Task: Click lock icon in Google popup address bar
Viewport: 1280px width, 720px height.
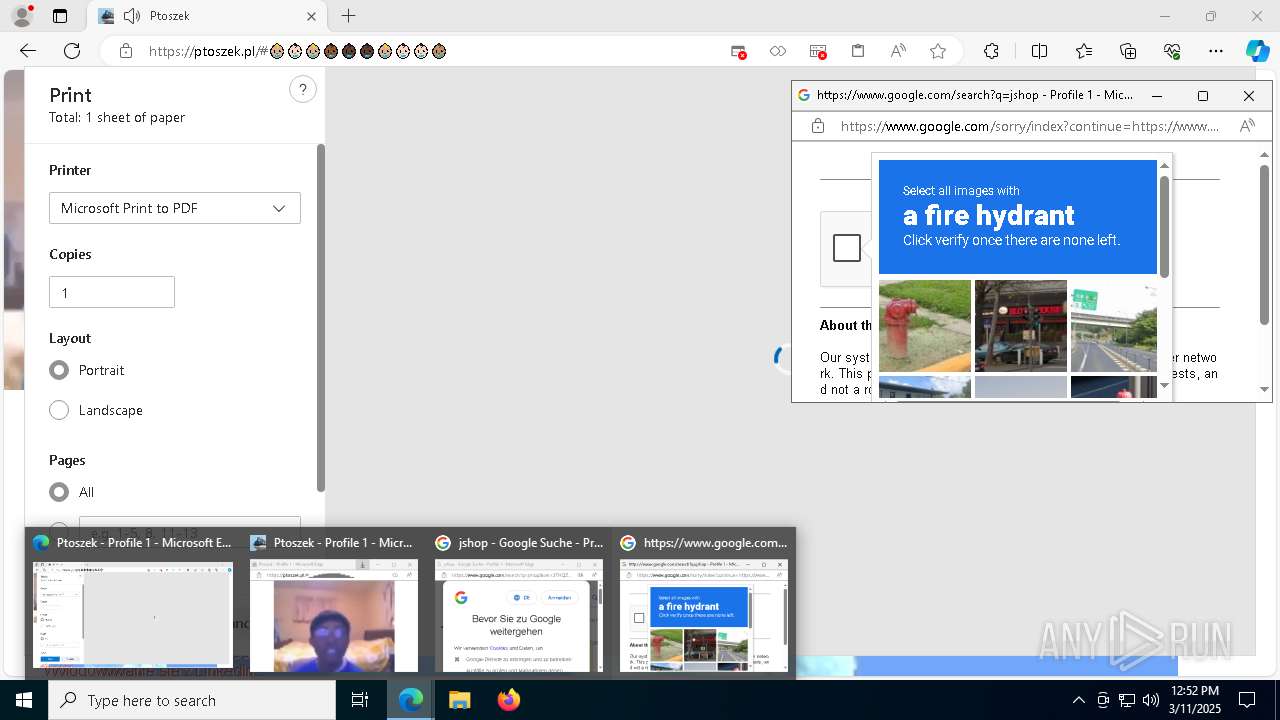Action: point(818,126)
